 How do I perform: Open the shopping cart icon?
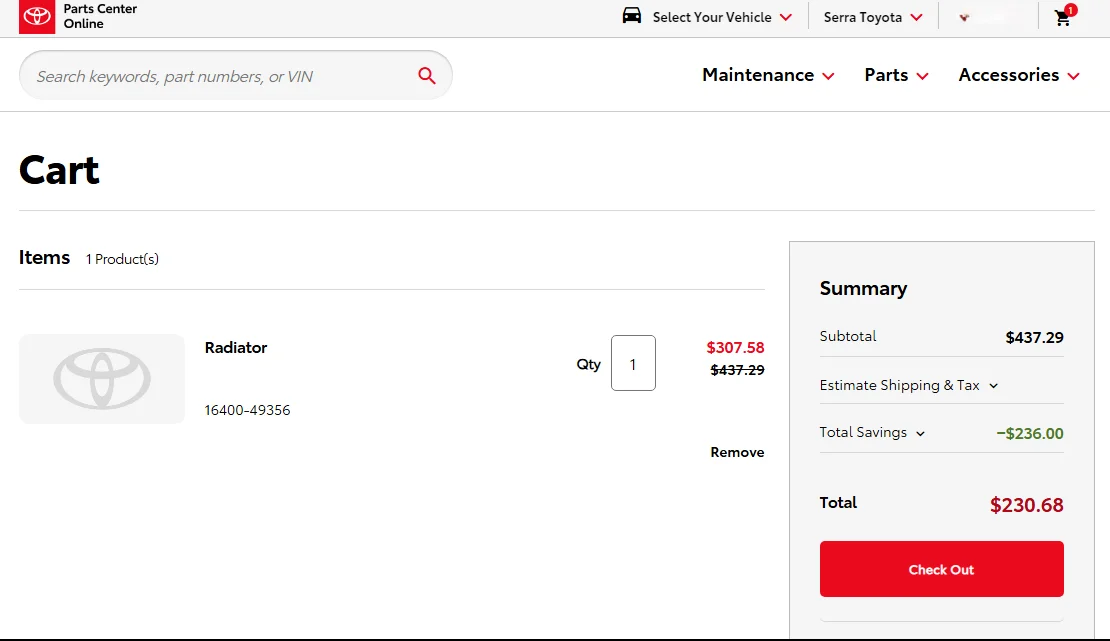[1061, 19]
